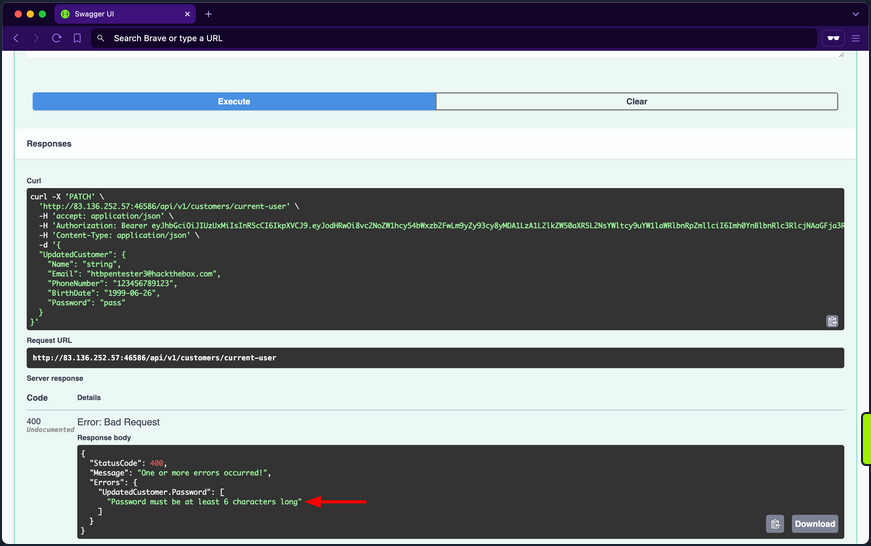
Task: Click the address bar search field
Action: tap(450, 38)
